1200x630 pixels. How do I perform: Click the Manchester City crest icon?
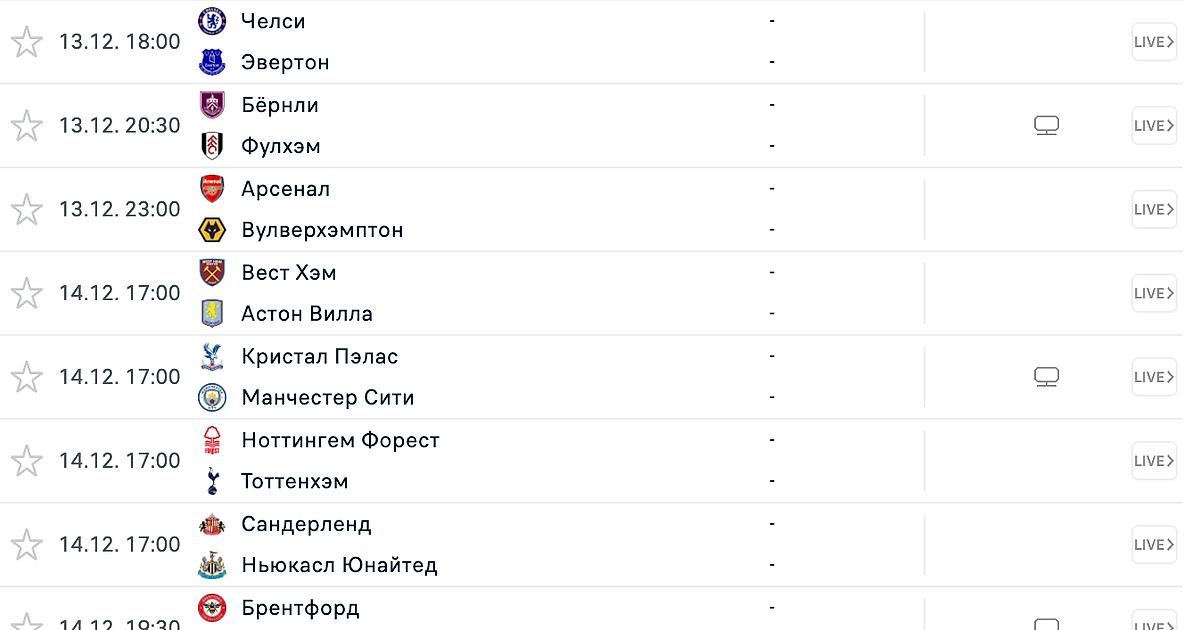coord(212,398)
